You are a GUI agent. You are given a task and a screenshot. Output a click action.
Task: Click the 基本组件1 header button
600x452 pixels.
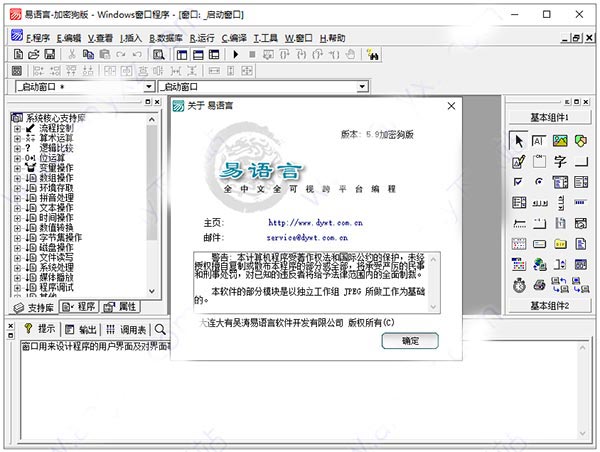549,117
